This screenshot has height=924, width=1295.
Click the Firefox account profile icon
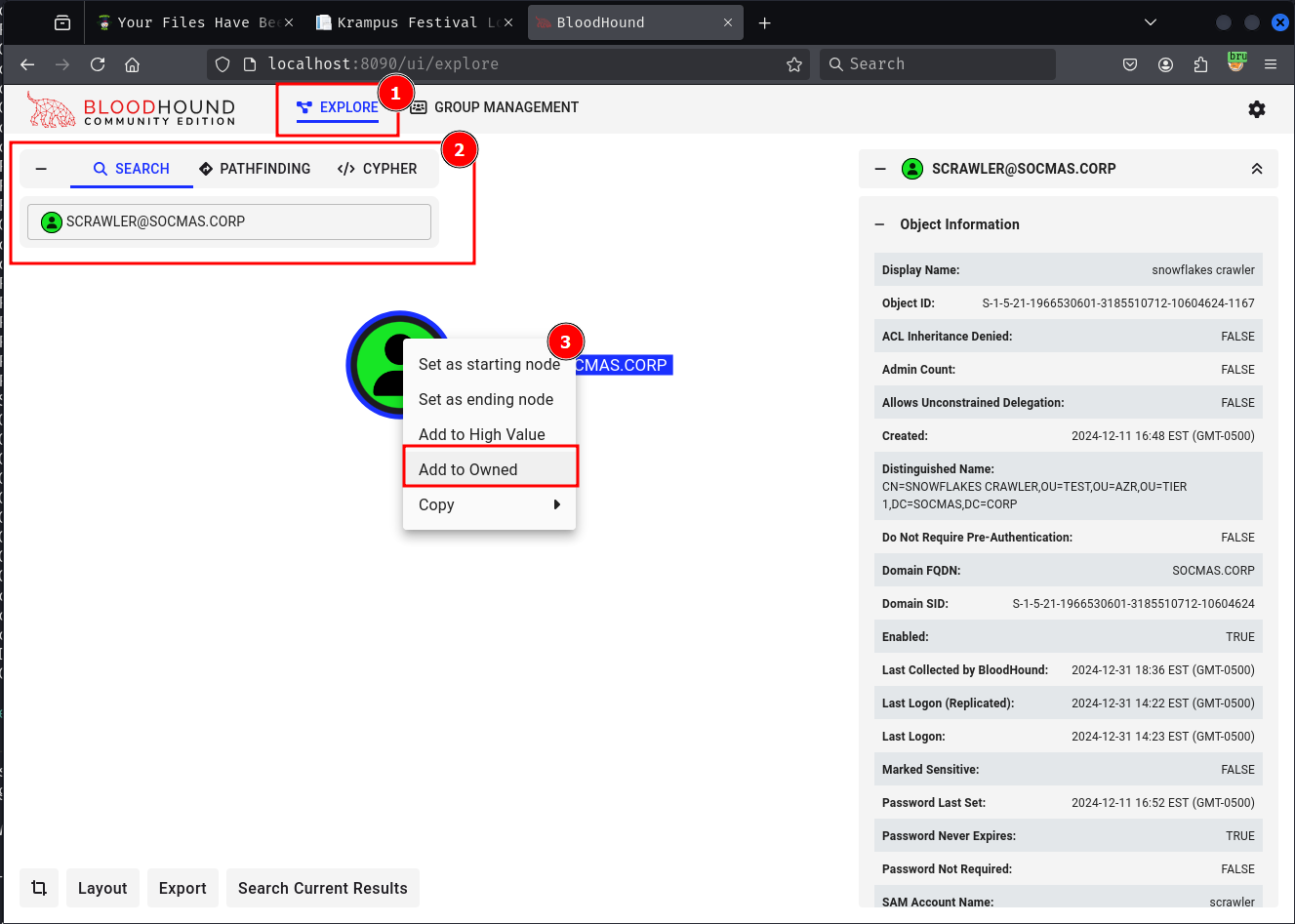pyautogui.click(x=1165, y=64)
